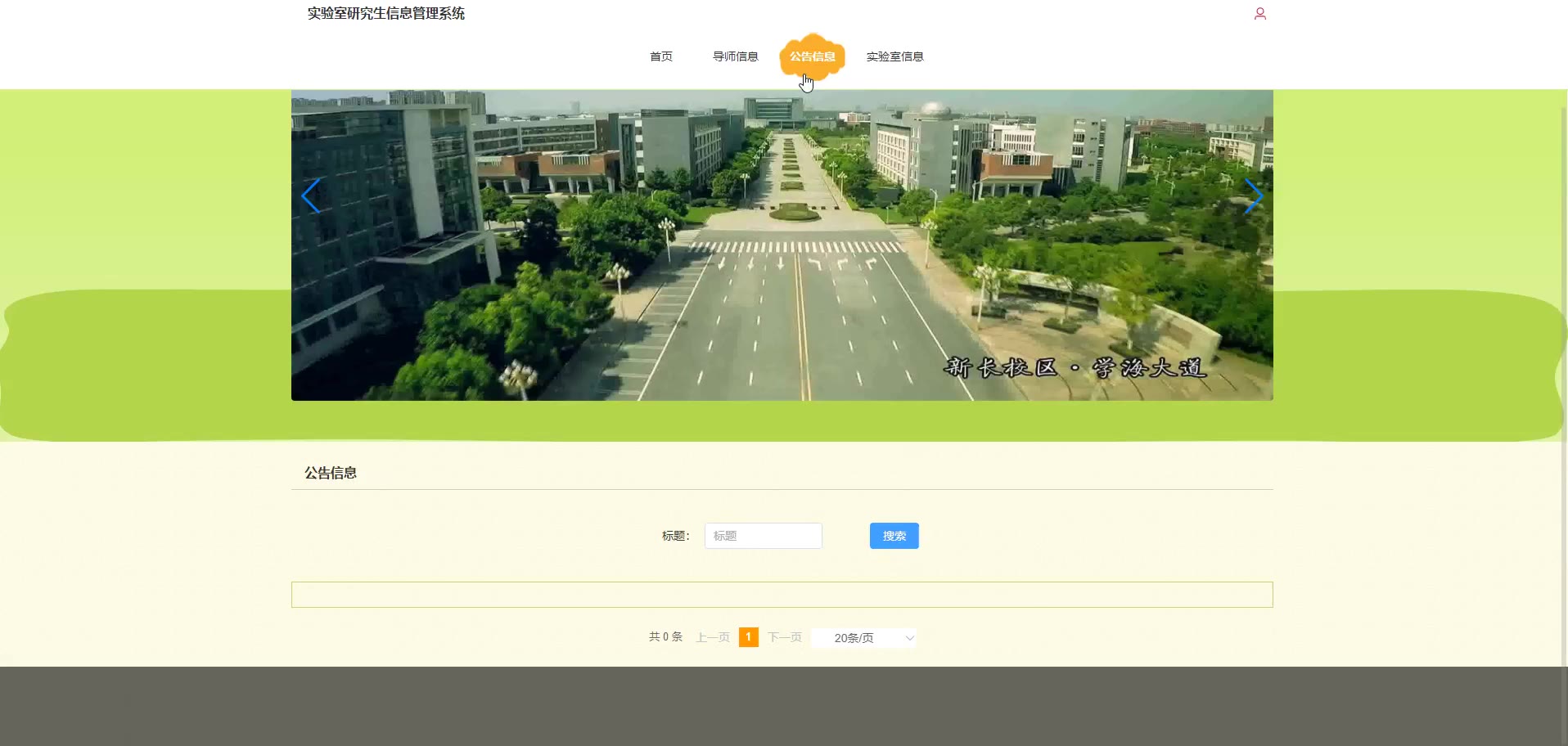Click the empty announcement list box
1568x746 pixels.
[x=782, y=595]
